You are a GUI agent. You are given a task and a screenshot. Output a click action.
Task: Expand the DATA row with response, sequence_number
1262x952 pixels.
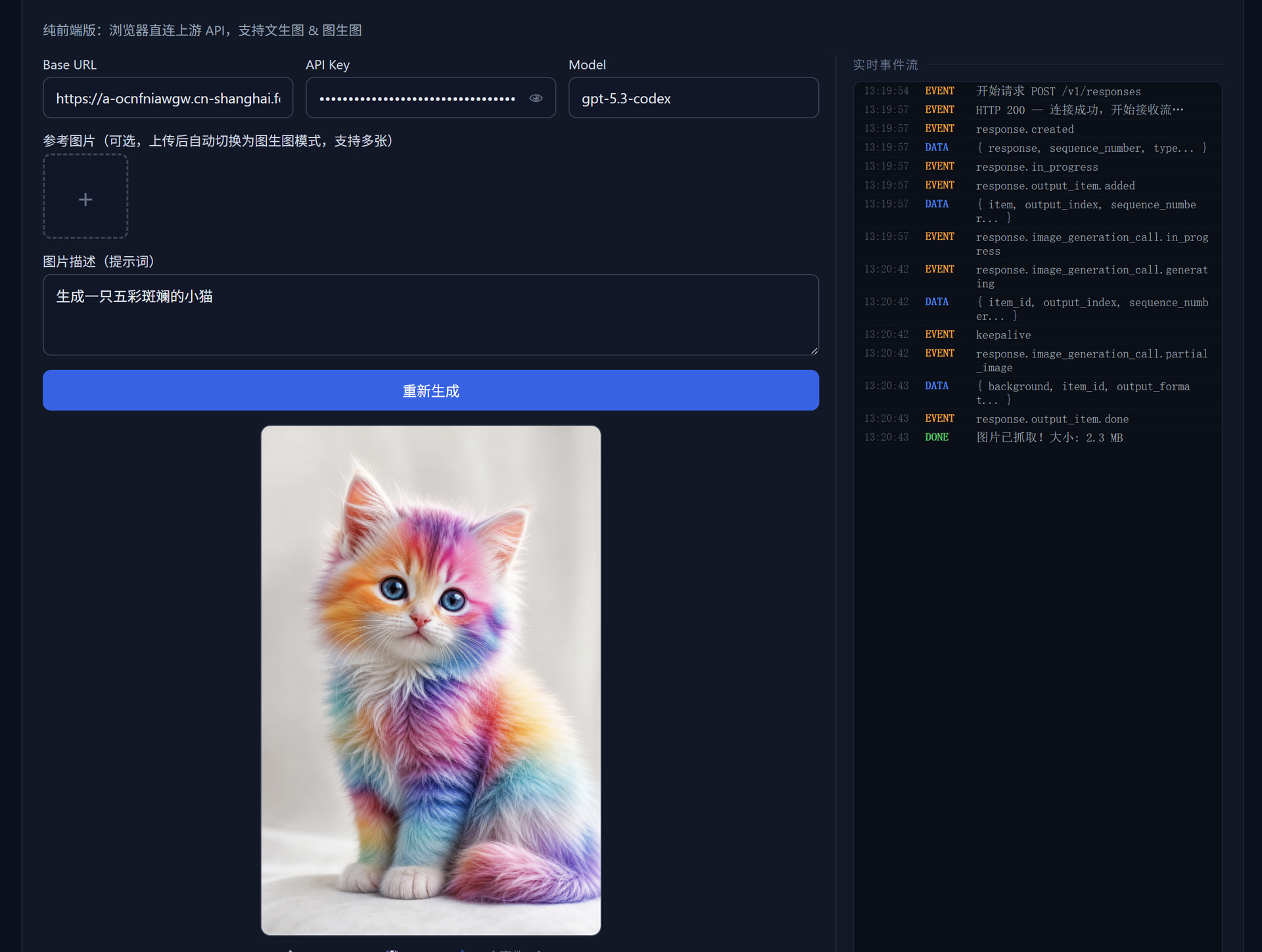(1037, 148)
